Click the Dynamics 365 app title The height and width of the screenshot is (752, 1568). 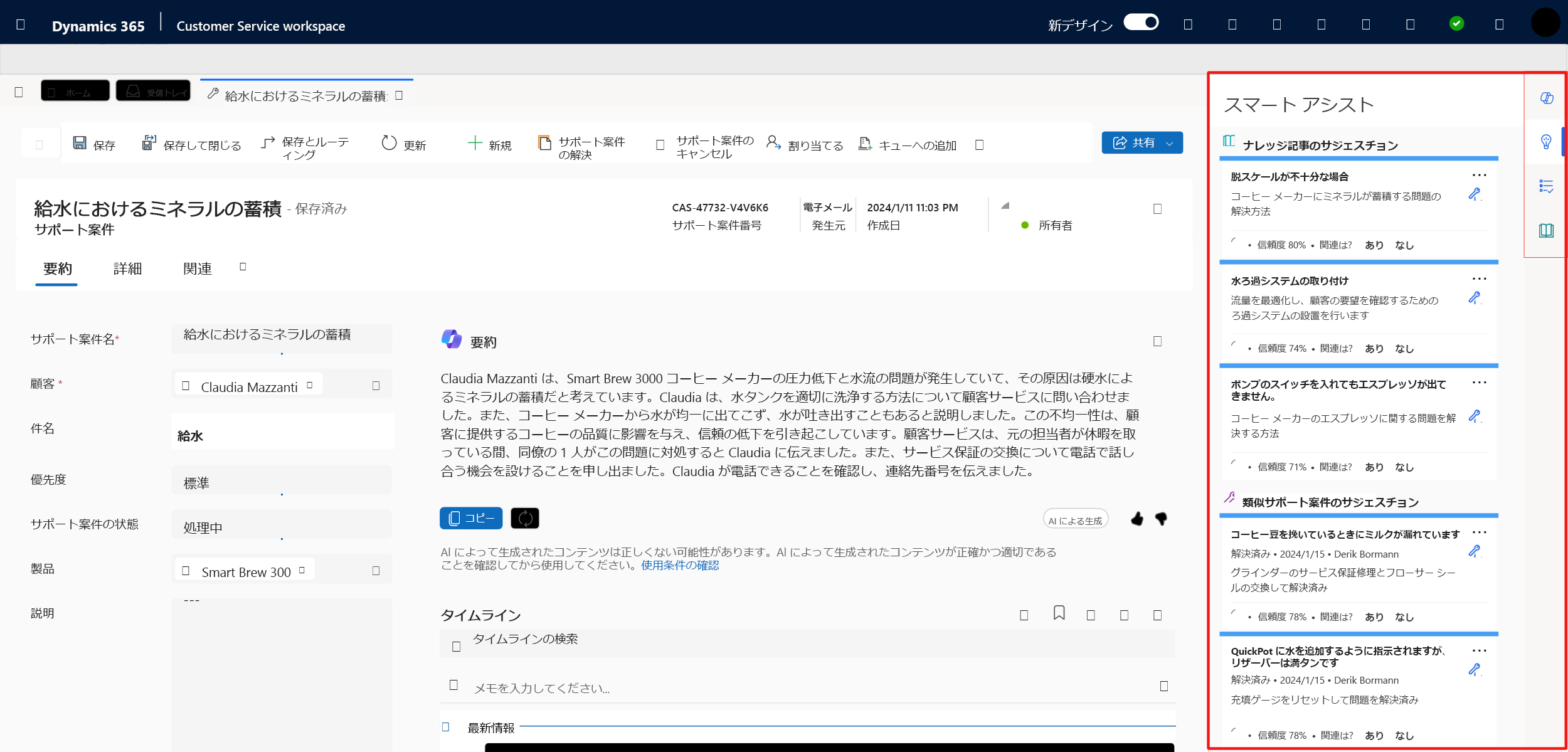click(x=98, y=26)
